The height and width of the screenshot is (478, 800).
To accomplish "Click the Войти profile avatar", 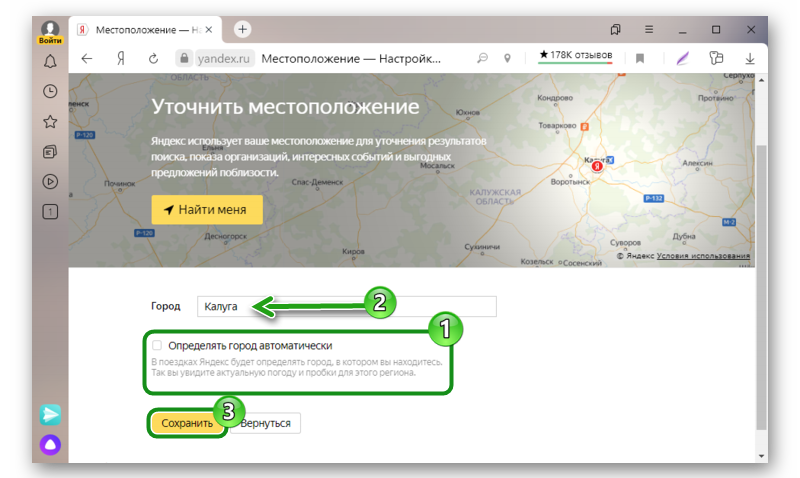I will pos(50,32).
